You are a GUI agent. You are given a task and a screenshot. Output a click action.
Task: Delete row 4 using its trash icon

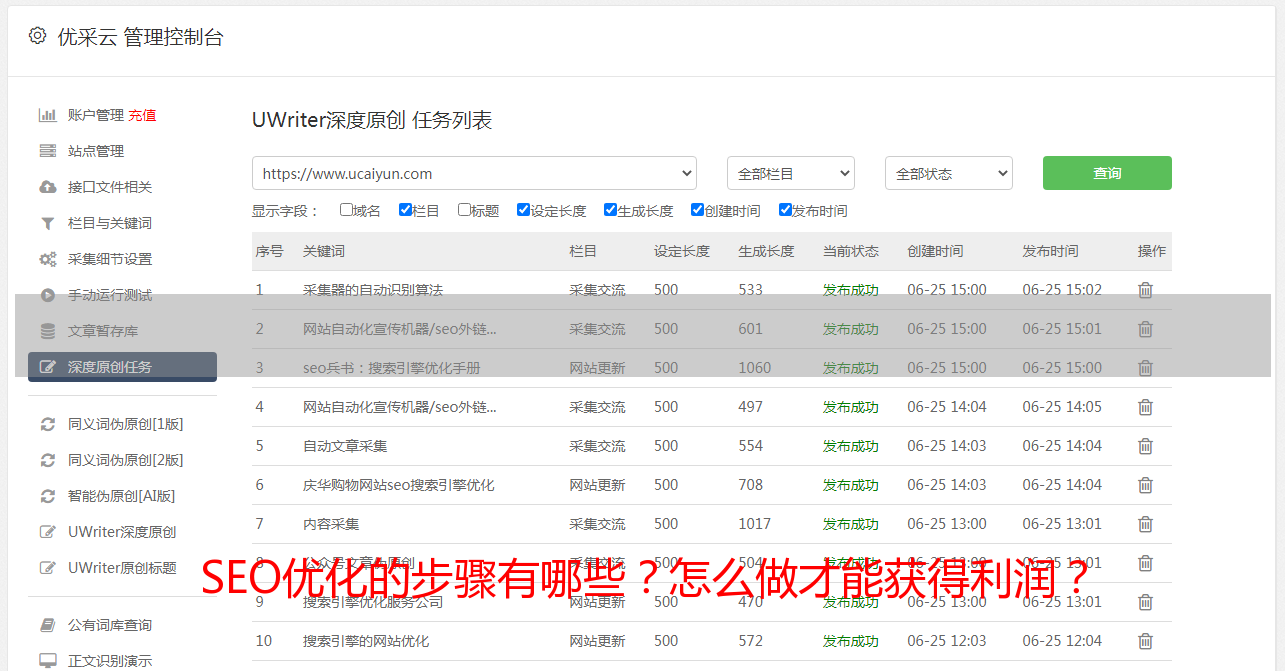click(1145, 407)
